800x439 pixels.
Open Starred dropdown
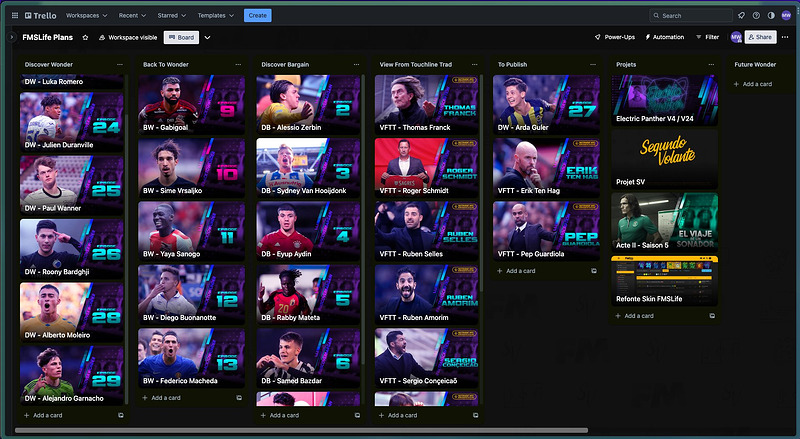171,15
